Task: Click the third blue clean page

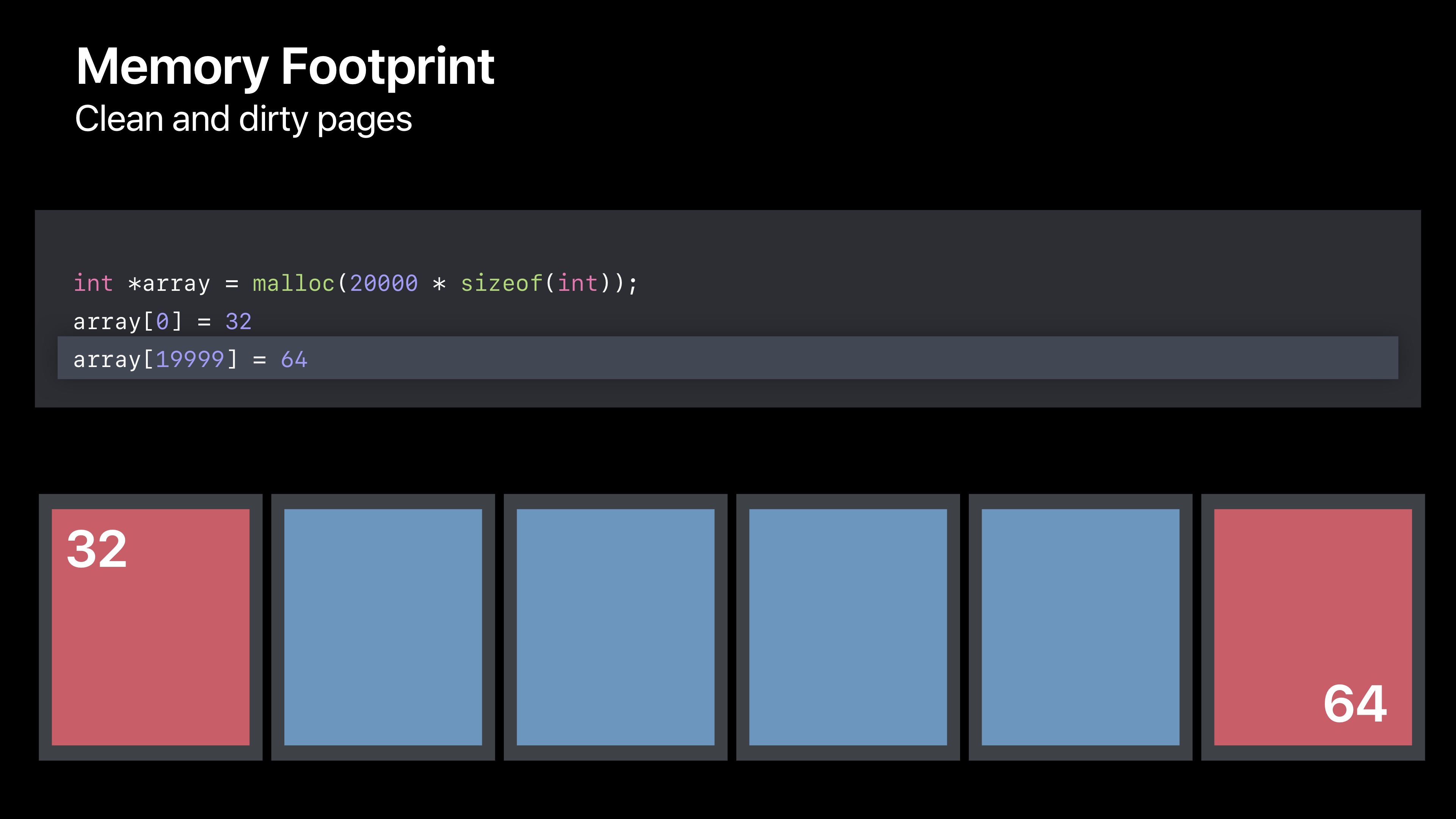Action: click(x=848, y=627)
